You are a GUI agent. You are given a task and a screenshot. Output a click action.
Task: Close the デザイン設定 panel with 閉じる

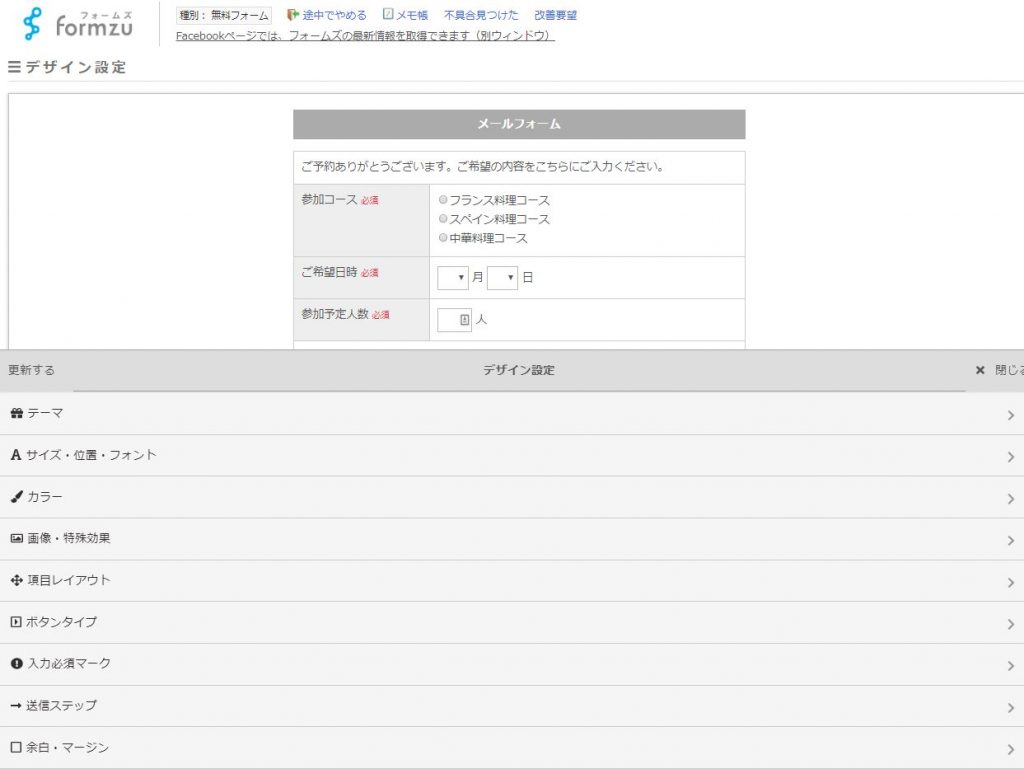click(999, 370)
